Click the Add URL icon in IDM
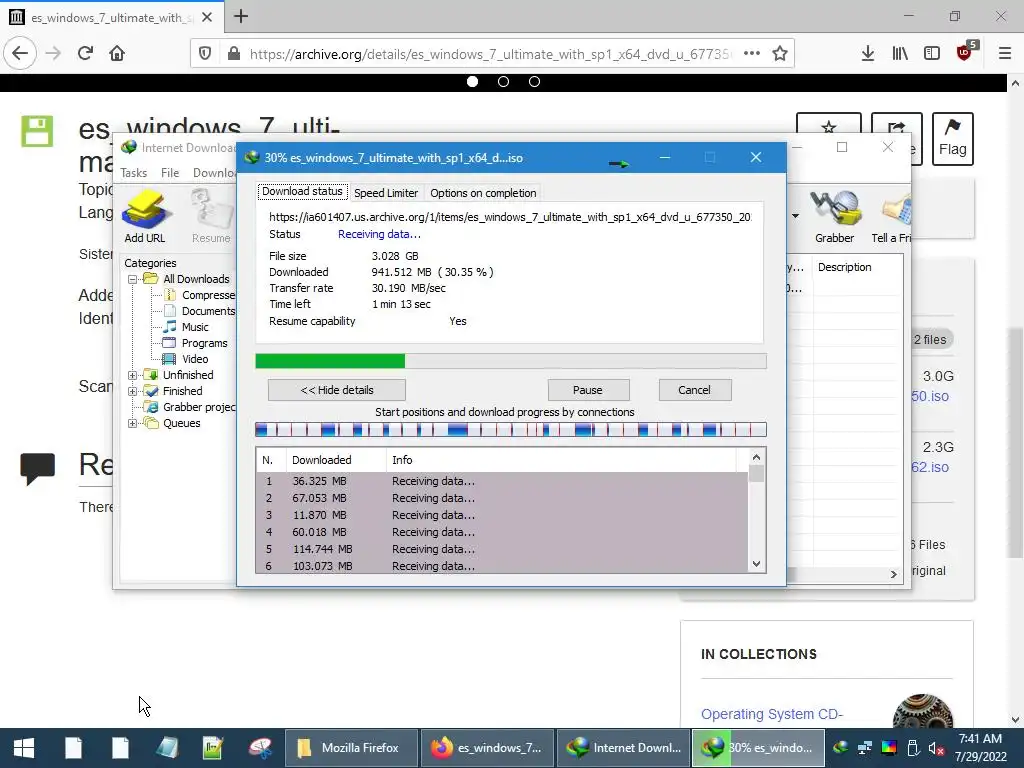Image resolution: width=1024 pixels, height=768 pixels. coord(145,216)
